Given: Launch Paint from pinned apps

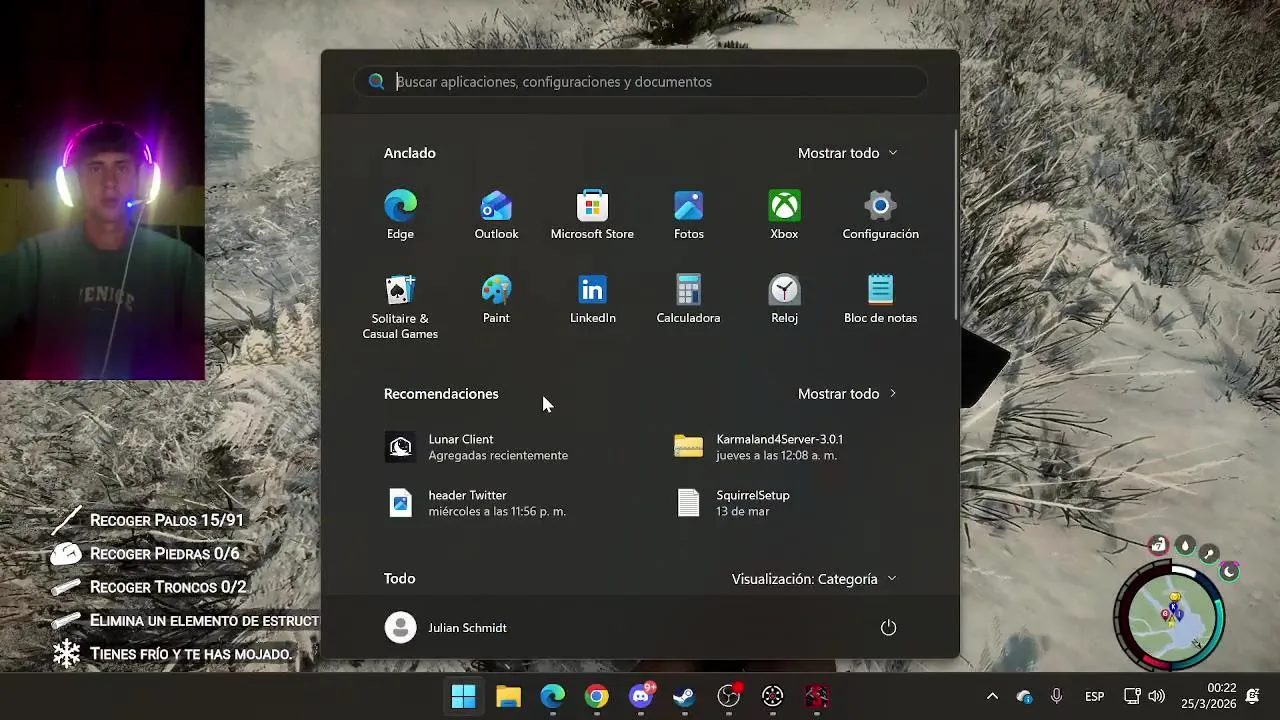Looking at the screenshot, I should tap(496, 300).
